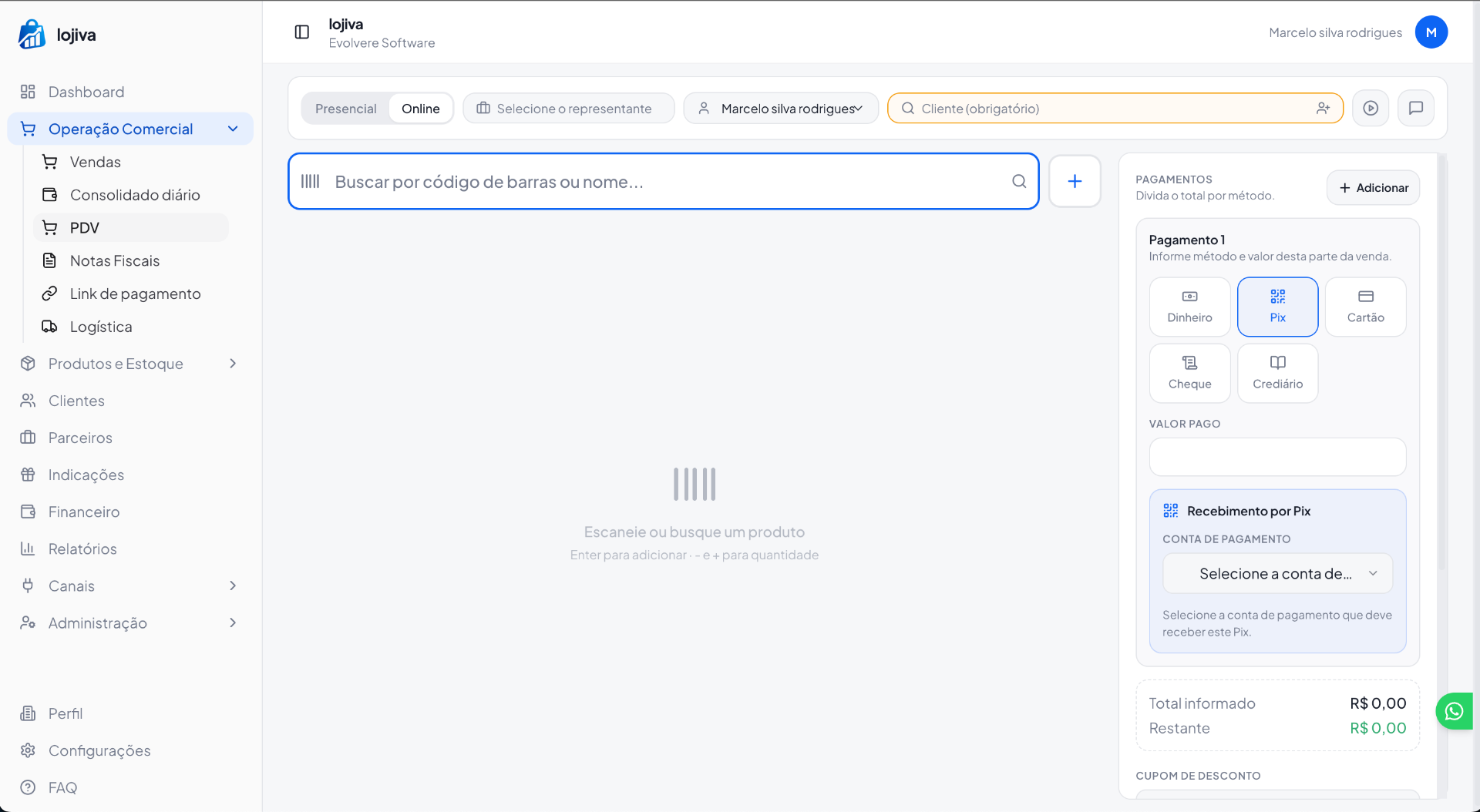The image size is (1480, 812).
Task: Click the Valor Pago input field
Action: (1277, 457)
